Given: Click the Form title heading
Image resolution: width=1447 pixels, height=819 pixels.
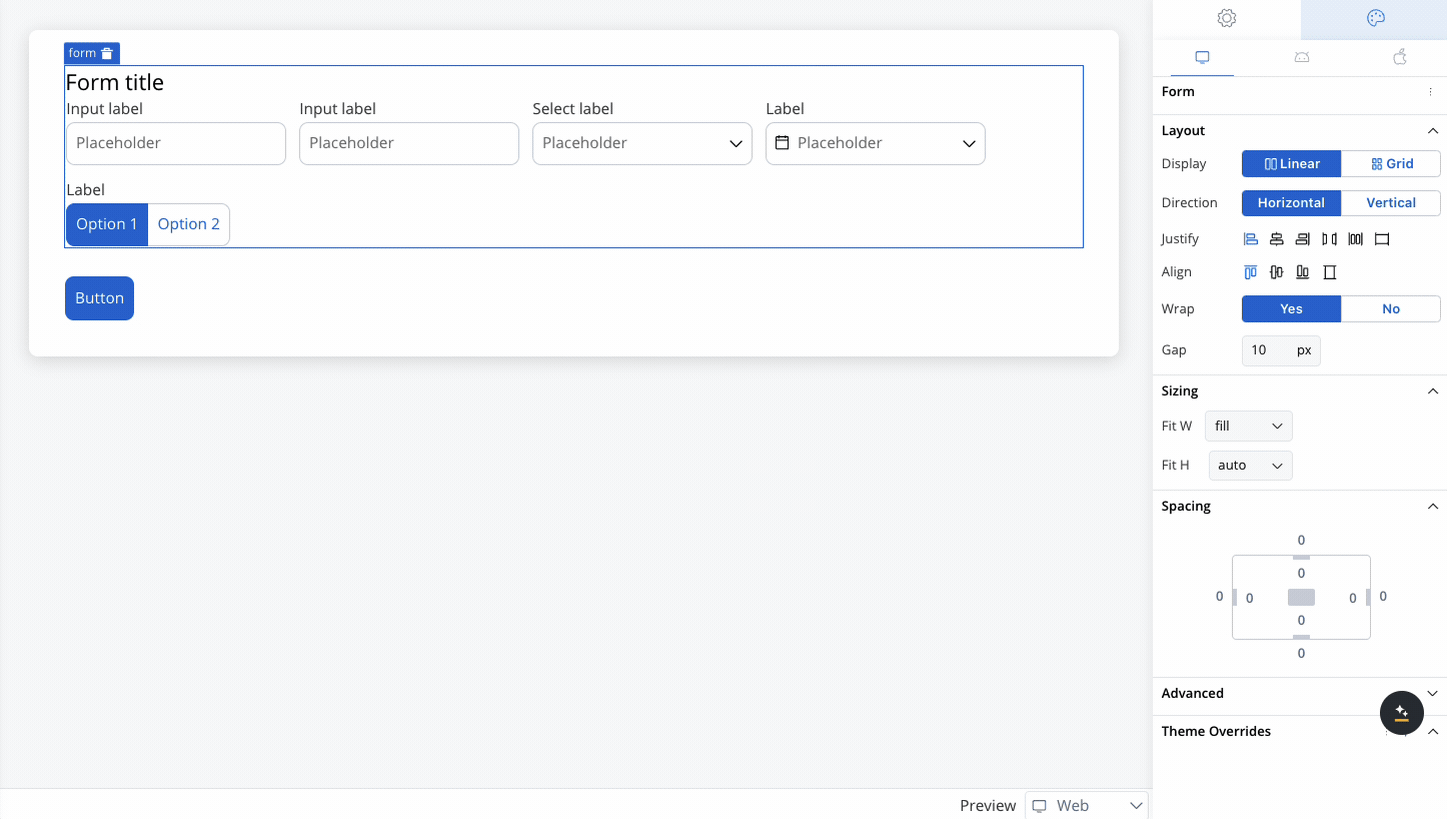Looking at the screenshot, I should 115,82.
